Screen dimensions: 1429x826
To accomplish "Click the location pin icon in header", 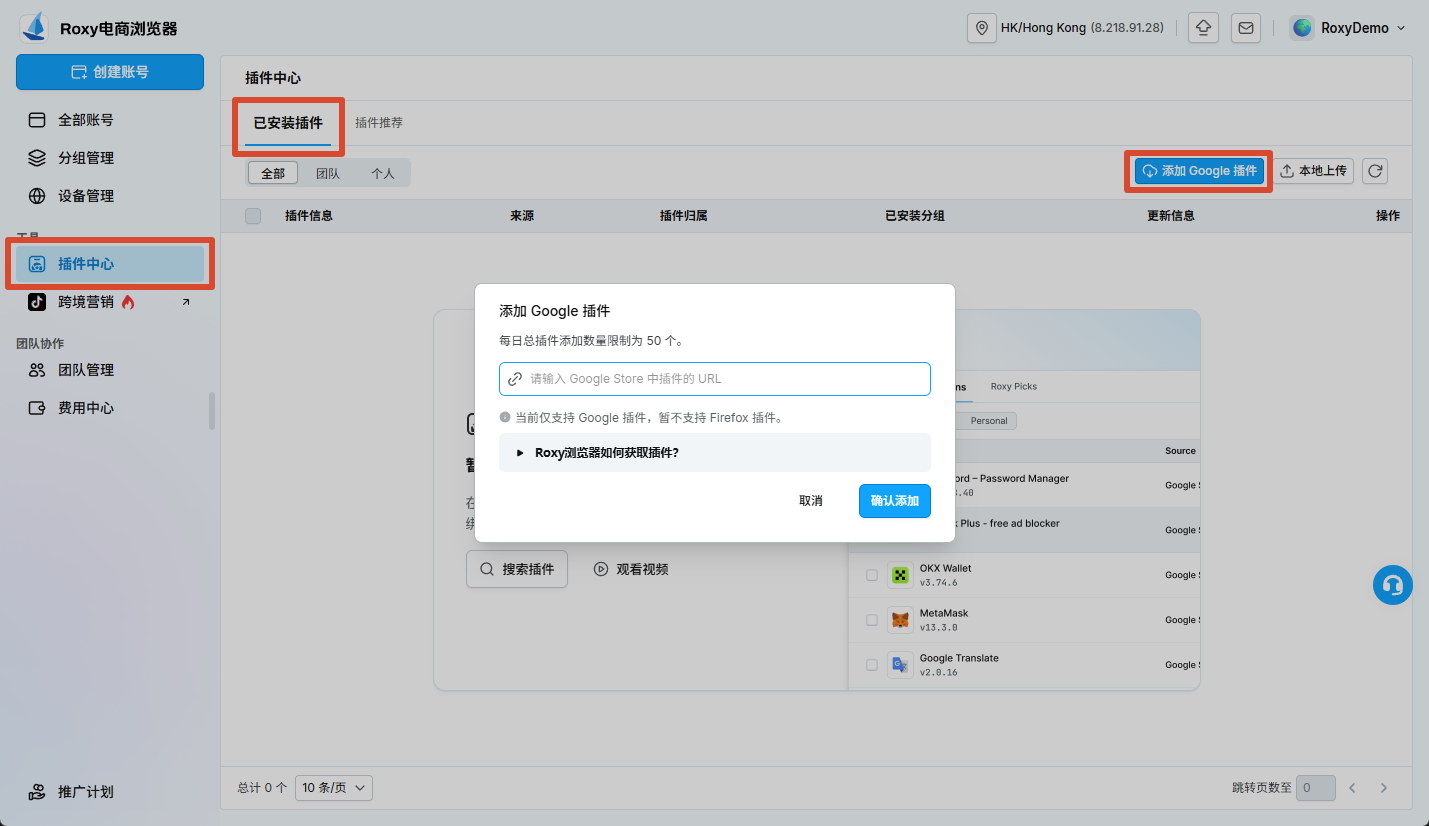I will [982, 28].
